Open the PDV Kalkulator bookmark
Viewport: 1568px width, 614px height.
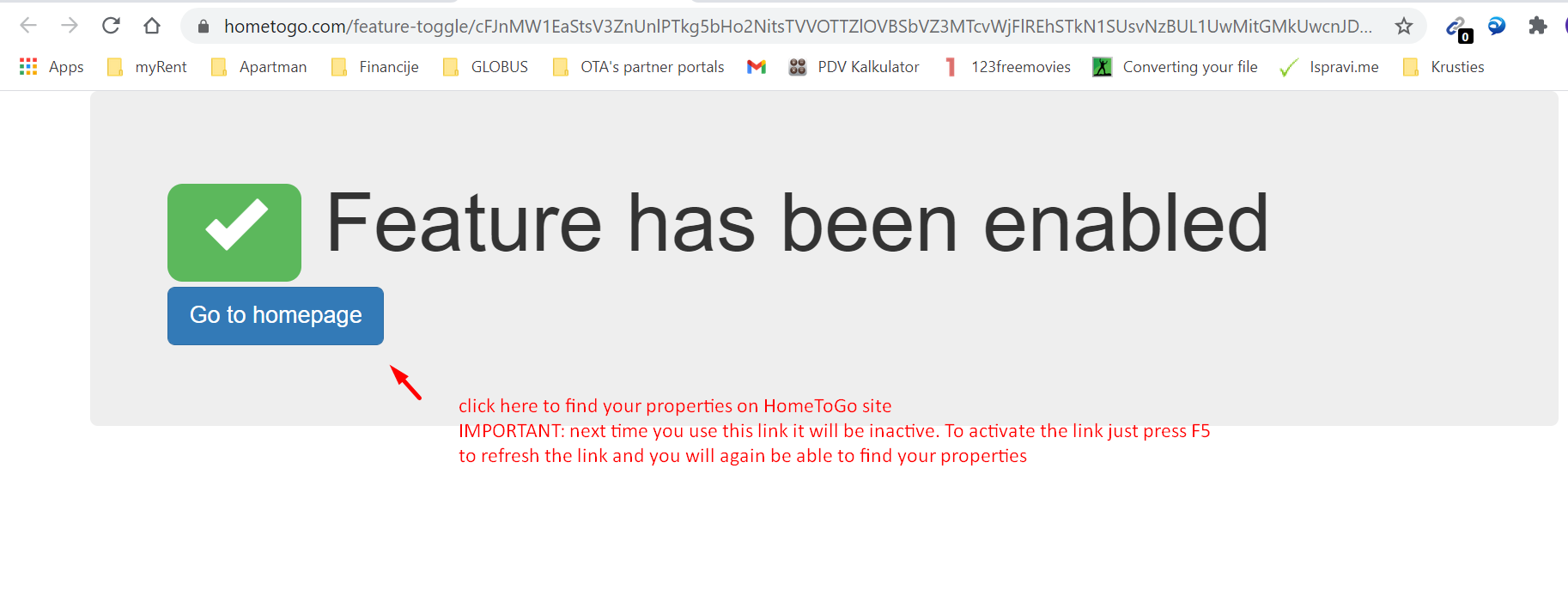point(854,67)
